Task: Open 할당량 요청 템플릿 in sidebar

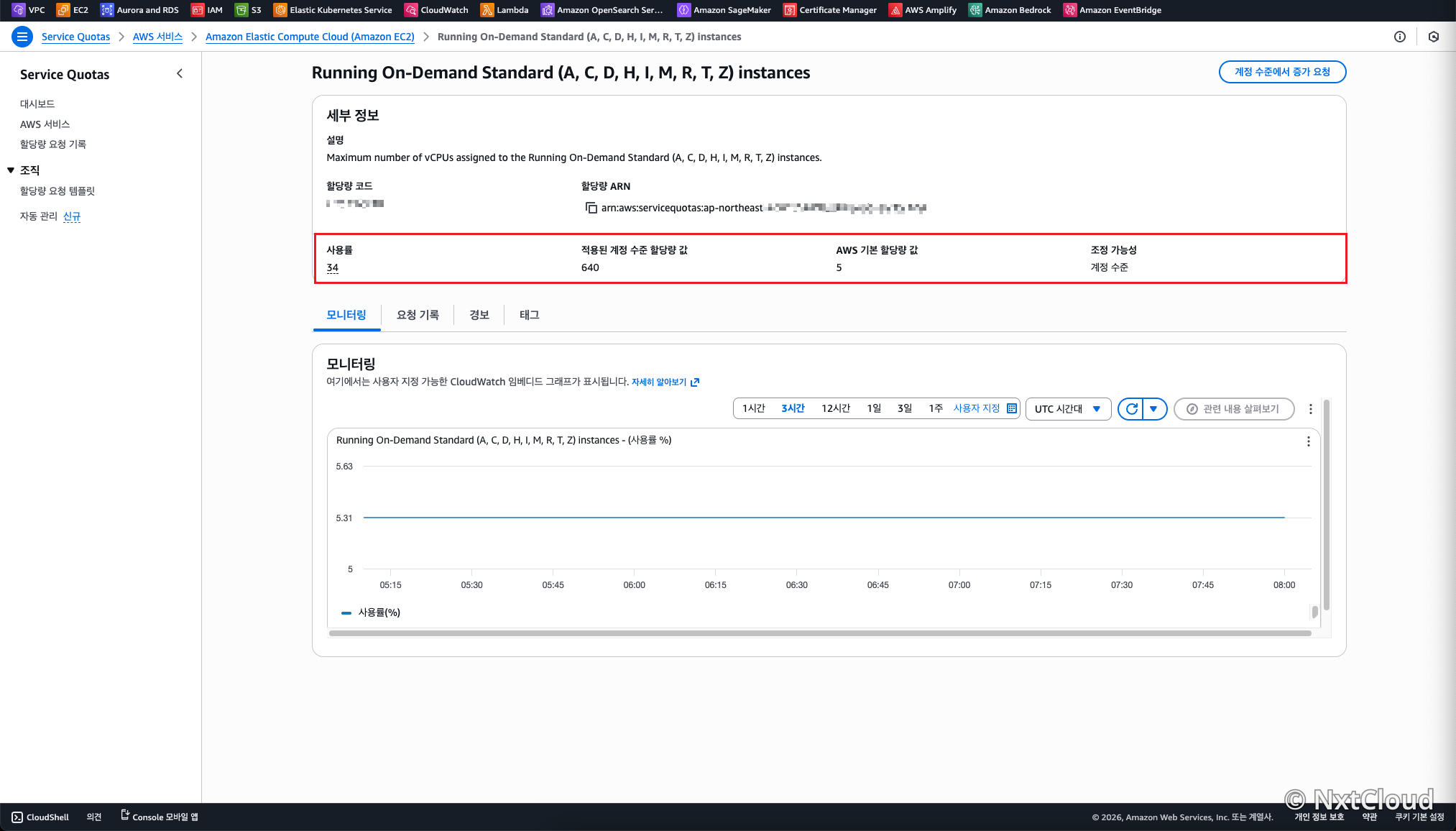Action: pos(57,190)
